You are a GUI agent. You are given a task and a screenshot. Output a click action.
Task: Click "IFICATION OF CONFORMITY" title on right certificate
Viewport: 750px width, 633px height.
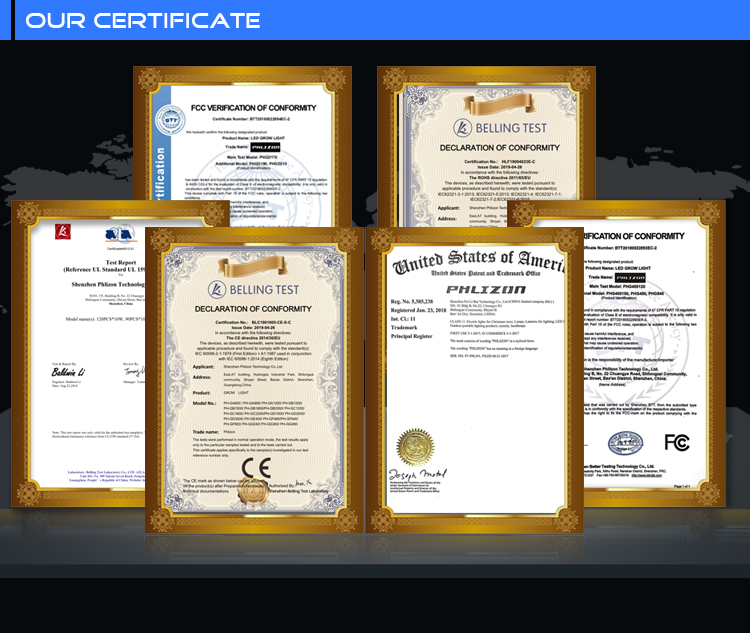pyautogui.click(x=634, y=236)
